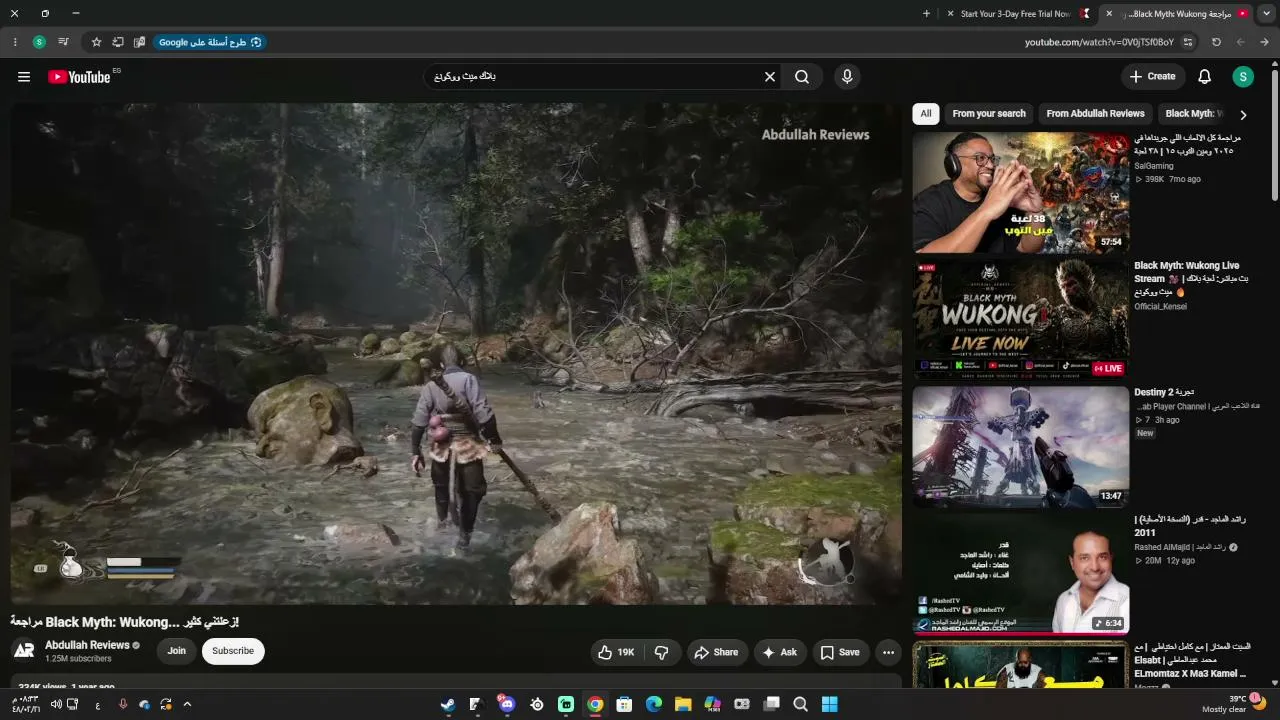
Task: Dislike the Black Myth Wukong video
Action: click(661, 652)
